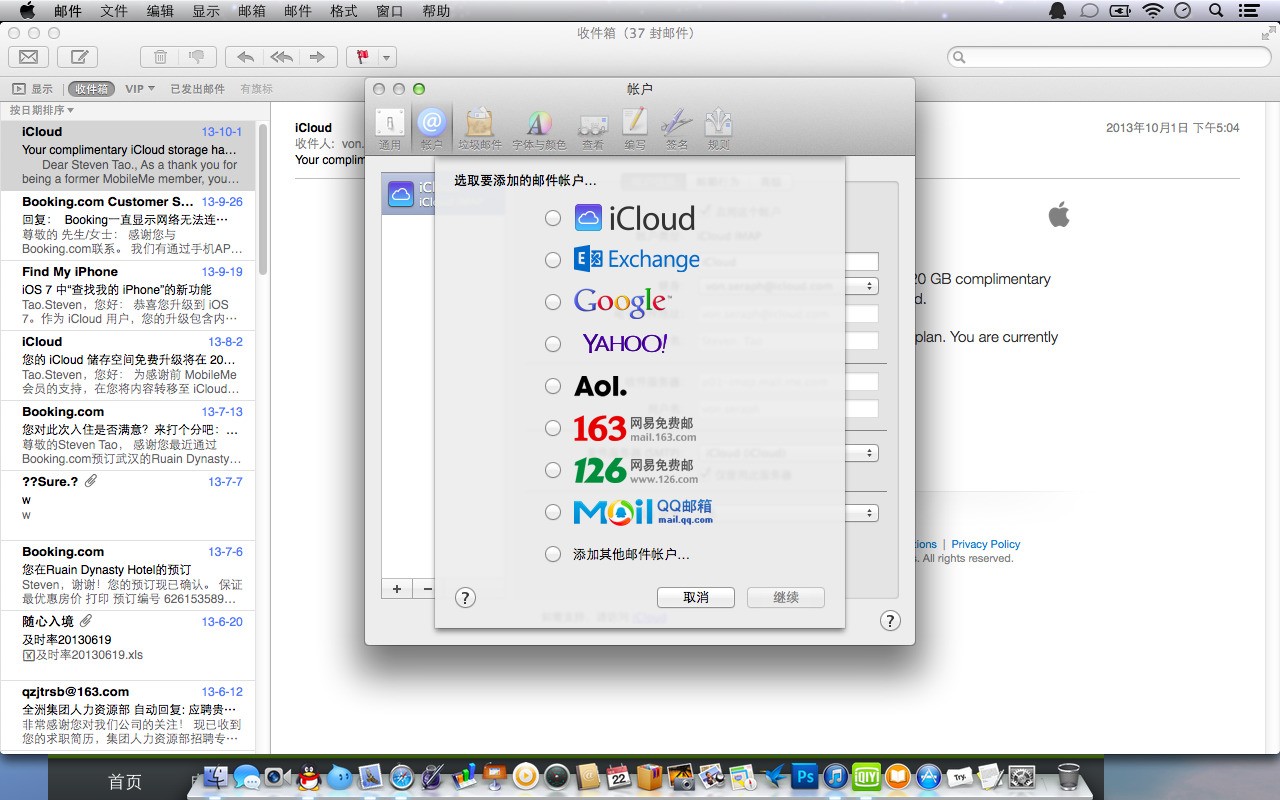The image size is (1280, 800).
Task: Select the Exchange account radio button
Action: click(x=553, y=260)
